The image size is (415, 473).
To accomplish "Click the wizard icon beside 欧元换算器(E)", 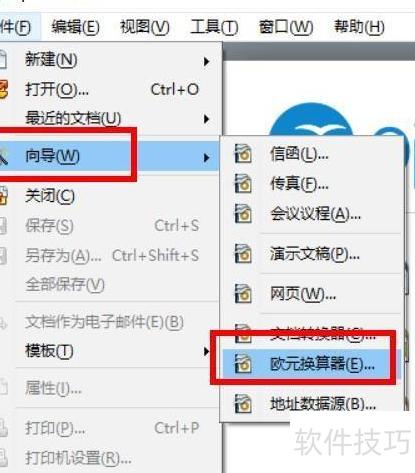I will pos(243,364).
